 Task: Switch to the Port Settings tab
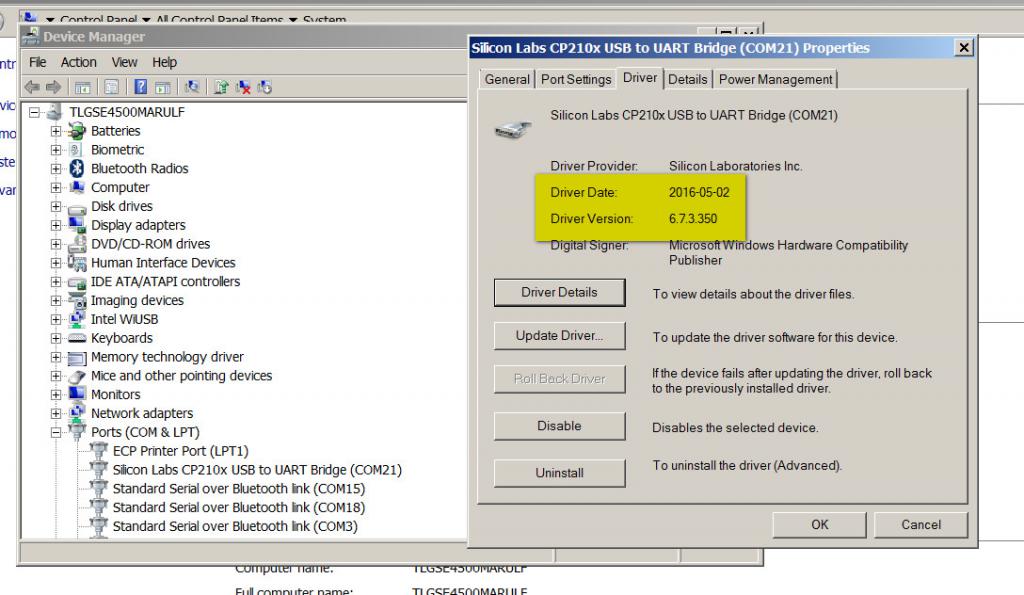[576, 79]
